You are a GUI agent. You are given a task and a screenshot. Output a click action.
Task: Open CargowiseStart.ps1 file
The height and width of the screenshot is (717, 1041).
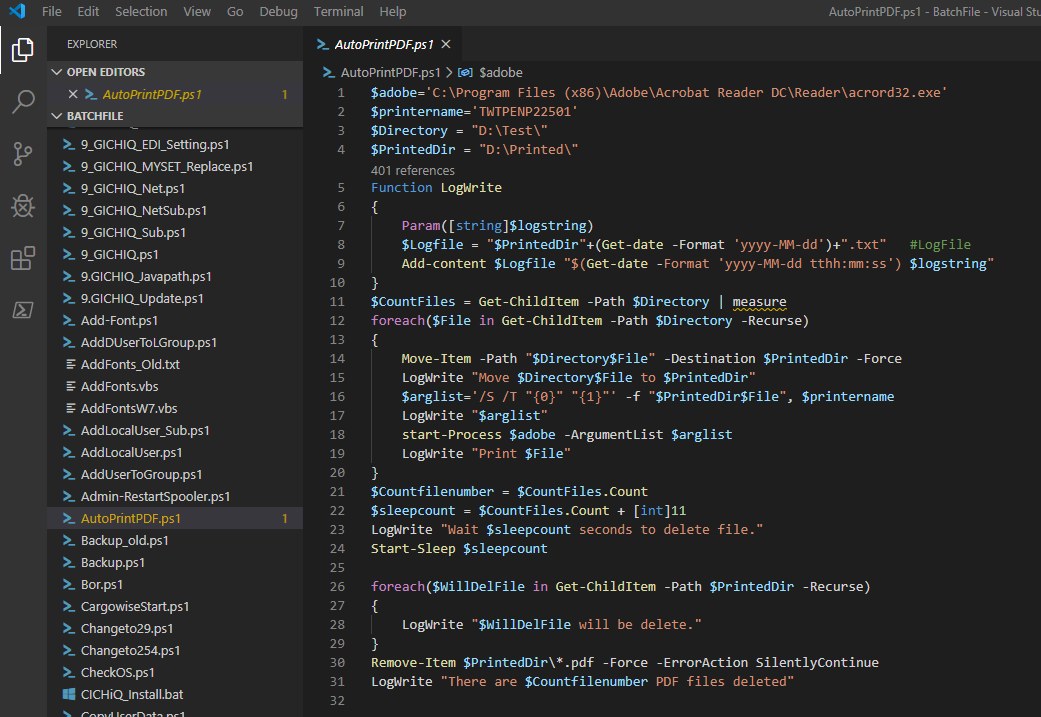pos(175,606)
